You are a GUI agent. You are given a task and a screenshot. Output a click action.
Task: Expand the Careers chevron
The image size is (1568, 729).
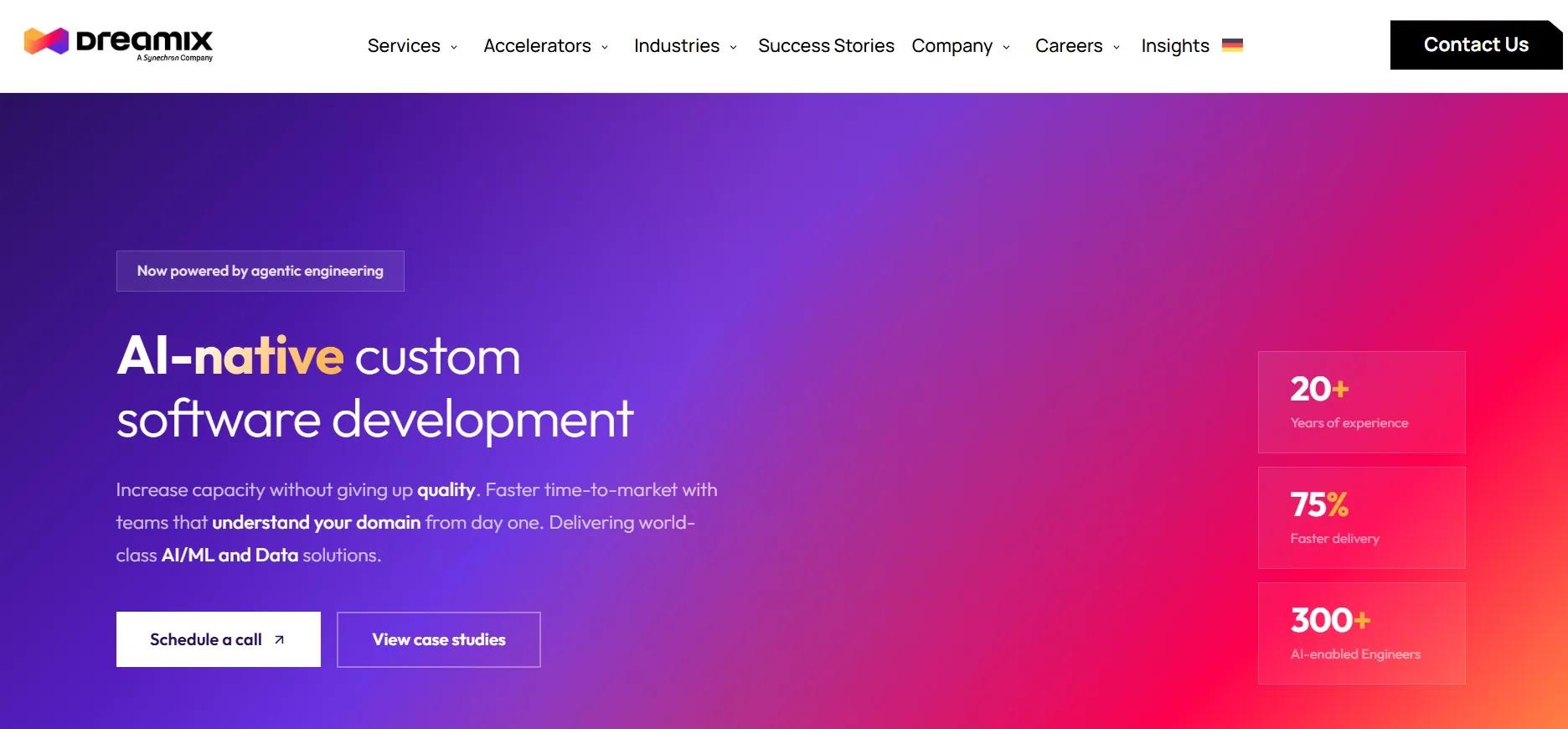[1117, 47]
